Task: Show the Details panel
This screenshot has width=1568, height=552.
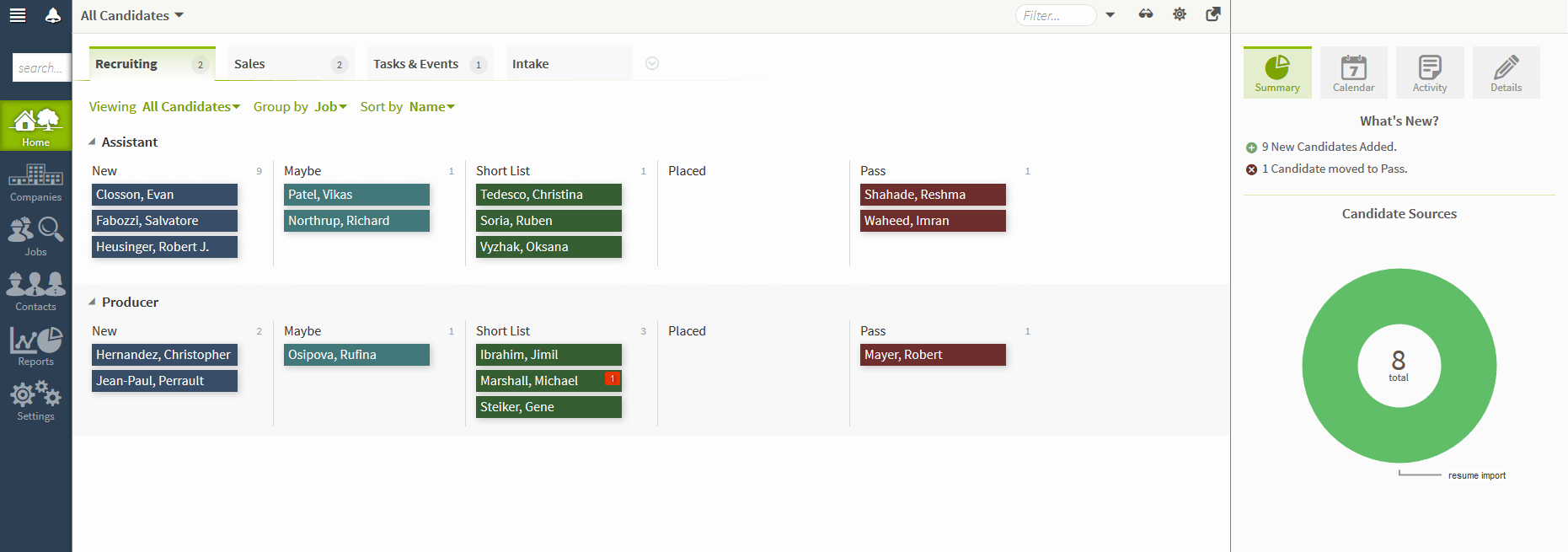Action: coord(1506,72)
